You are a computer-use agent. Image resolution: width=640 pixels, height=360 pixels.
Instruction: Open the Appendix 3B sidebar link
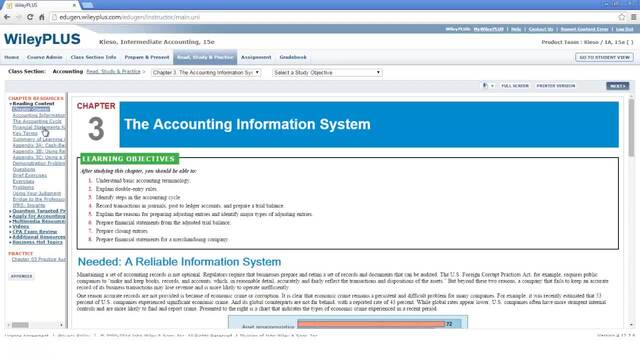(x=39, y=151)
